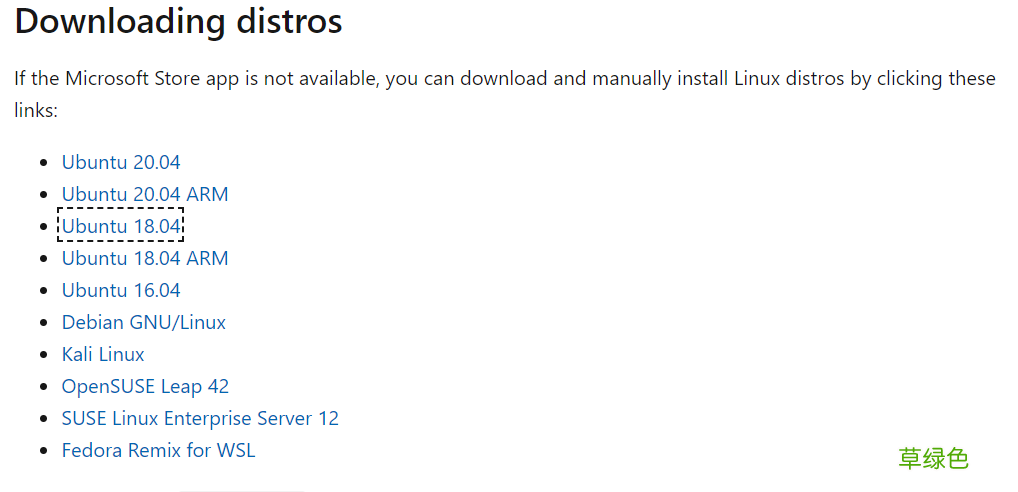Click the Ubuntu 20.04 ARM link
This screenshot has height=492, width=1018.
click(145, 194)
